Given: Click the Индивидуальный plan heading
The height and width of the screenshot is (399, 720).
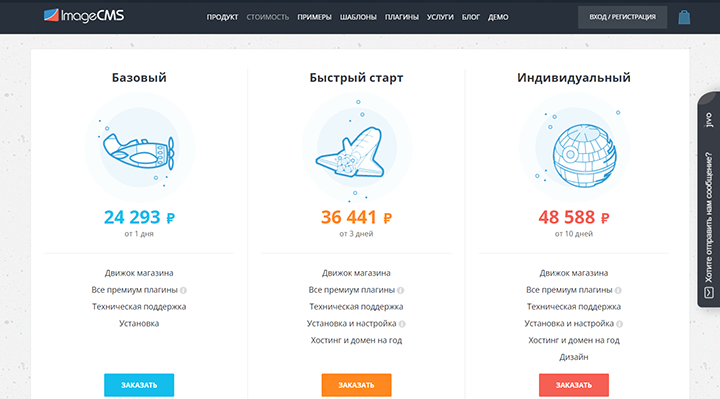Looking at the screenshot, I should 574,78.
